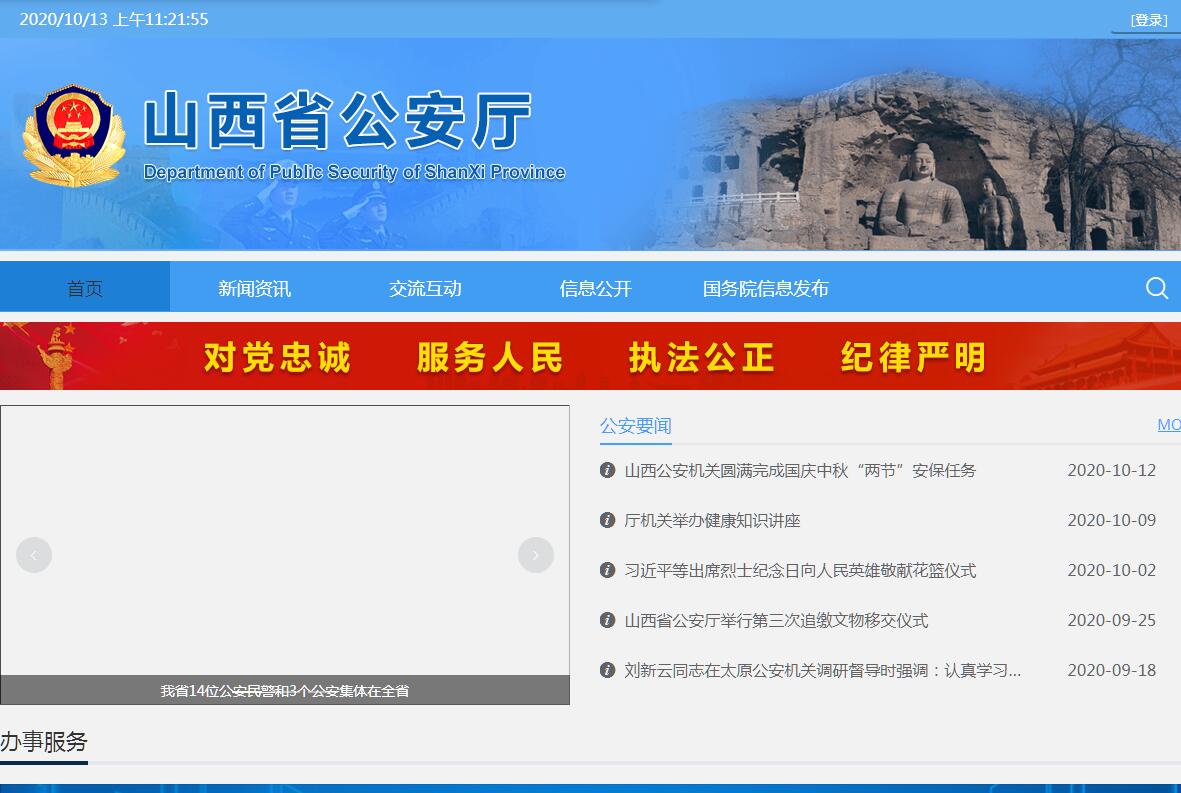Click info icon beside 刘新云同志 headline
The width and height of the screenshot is (1181, 793).
[607, 670]
